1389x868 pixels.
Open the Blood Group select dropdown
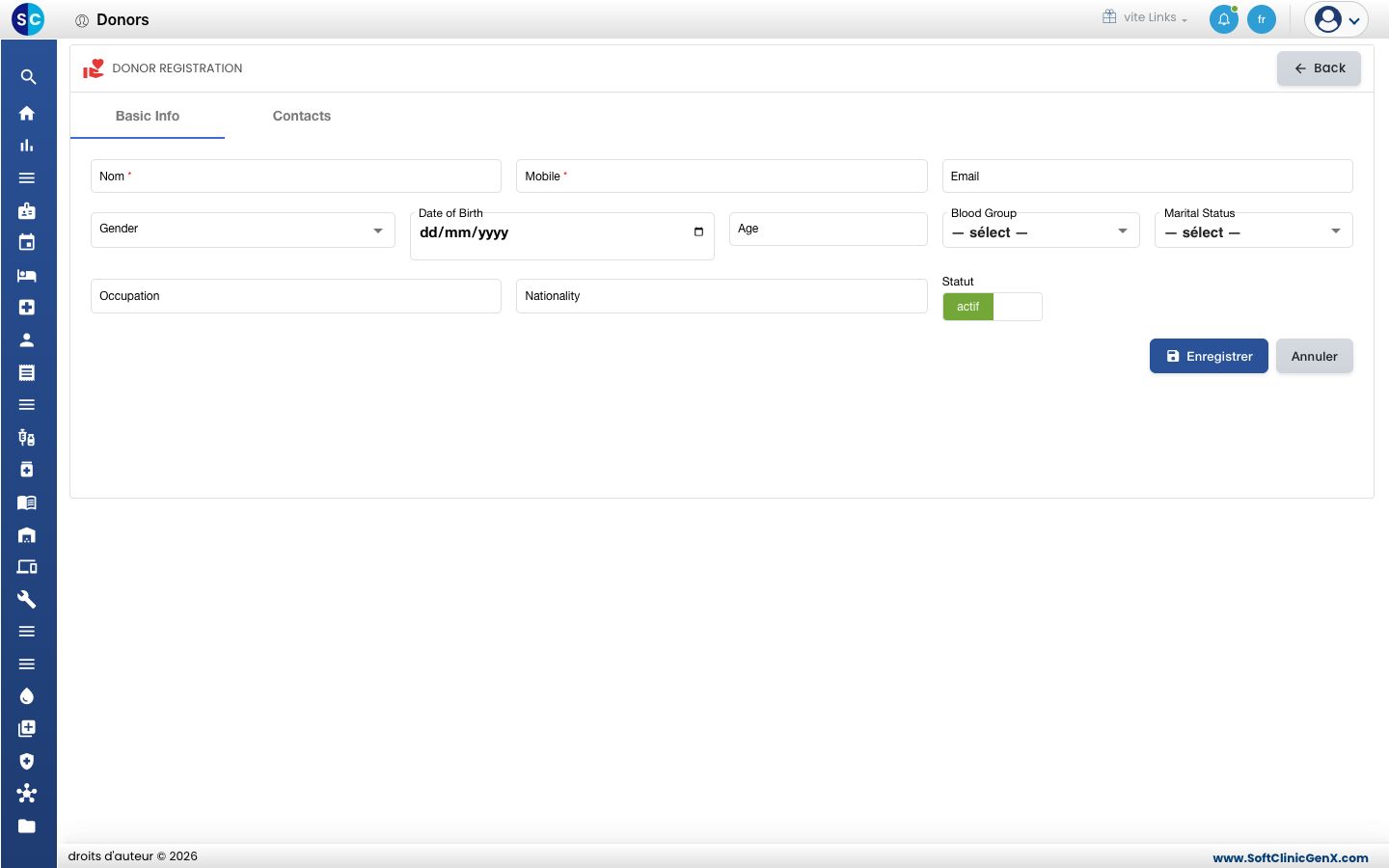[1041, 231]
